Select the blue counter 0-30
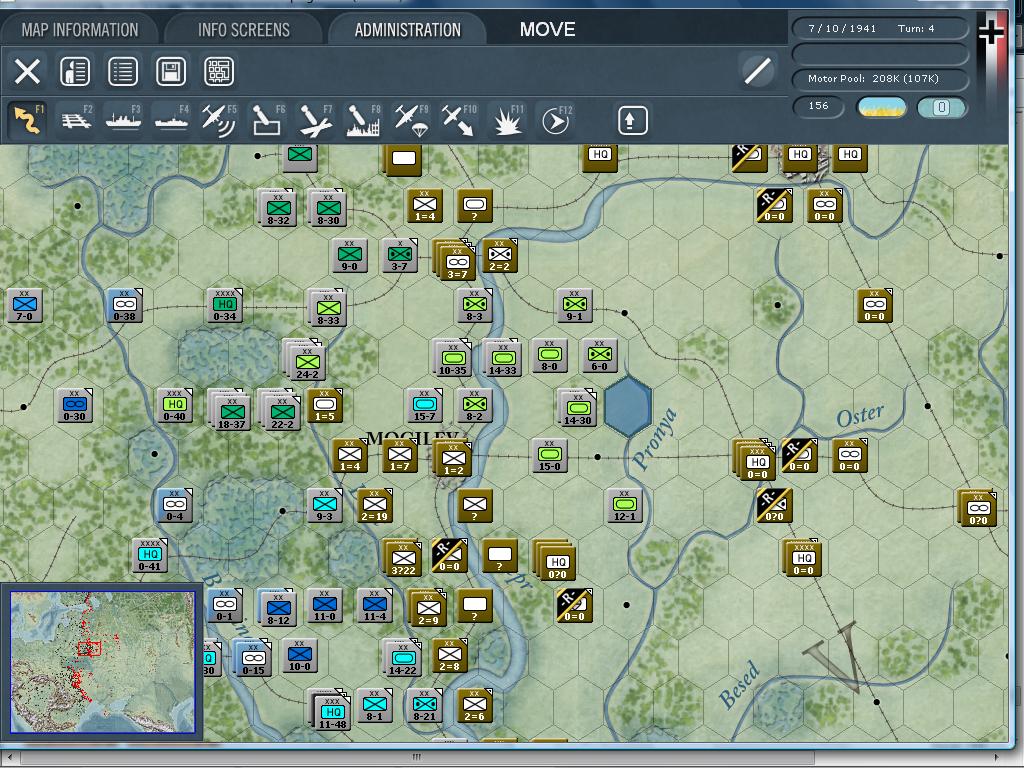Screen dimensions: 1024x768 [x=74, y=405]
